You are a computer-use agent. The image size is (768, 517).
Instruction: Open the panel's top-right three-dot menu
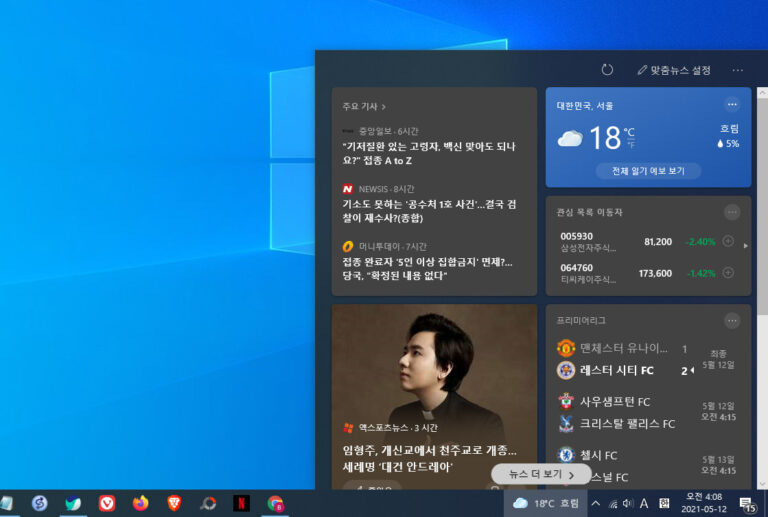(737, 70)
